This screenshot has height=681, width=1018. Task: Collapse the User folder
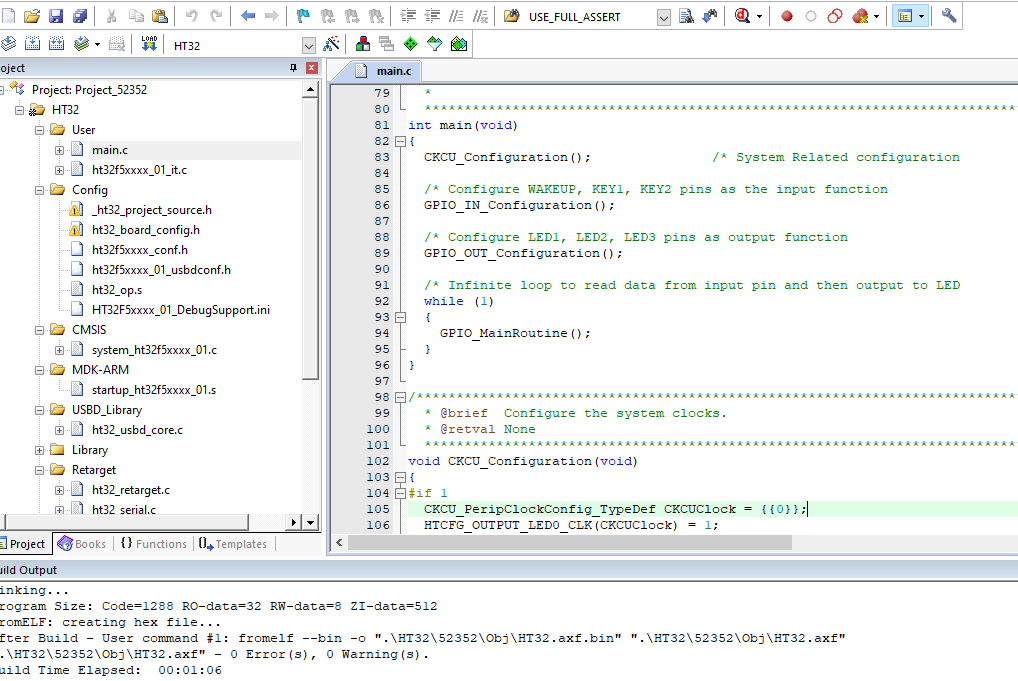pos(40,130)
